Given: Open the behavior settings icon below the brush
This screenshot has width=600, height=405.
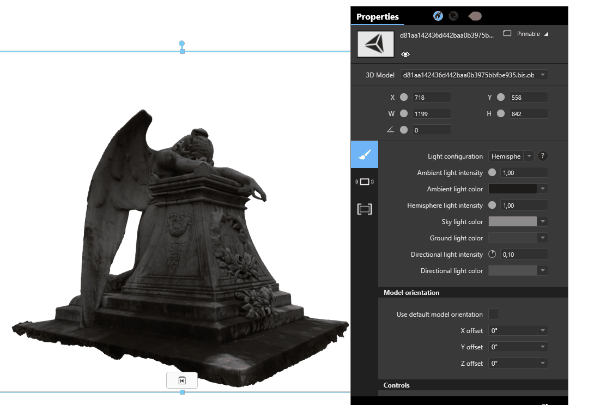Looking at the screenshot, I should point(364,181).
